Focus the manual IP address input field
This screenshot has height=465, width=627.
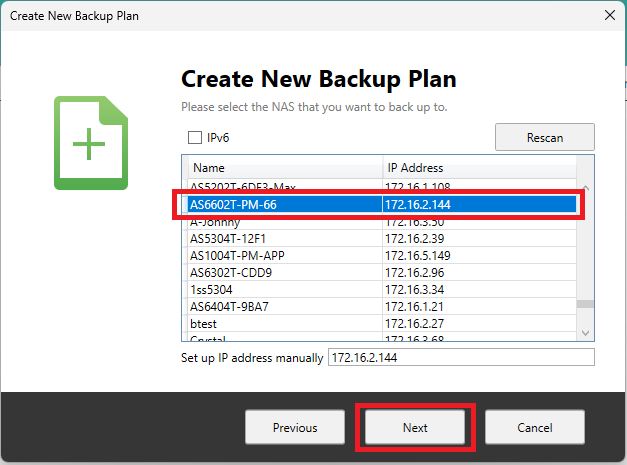point(460,358)
